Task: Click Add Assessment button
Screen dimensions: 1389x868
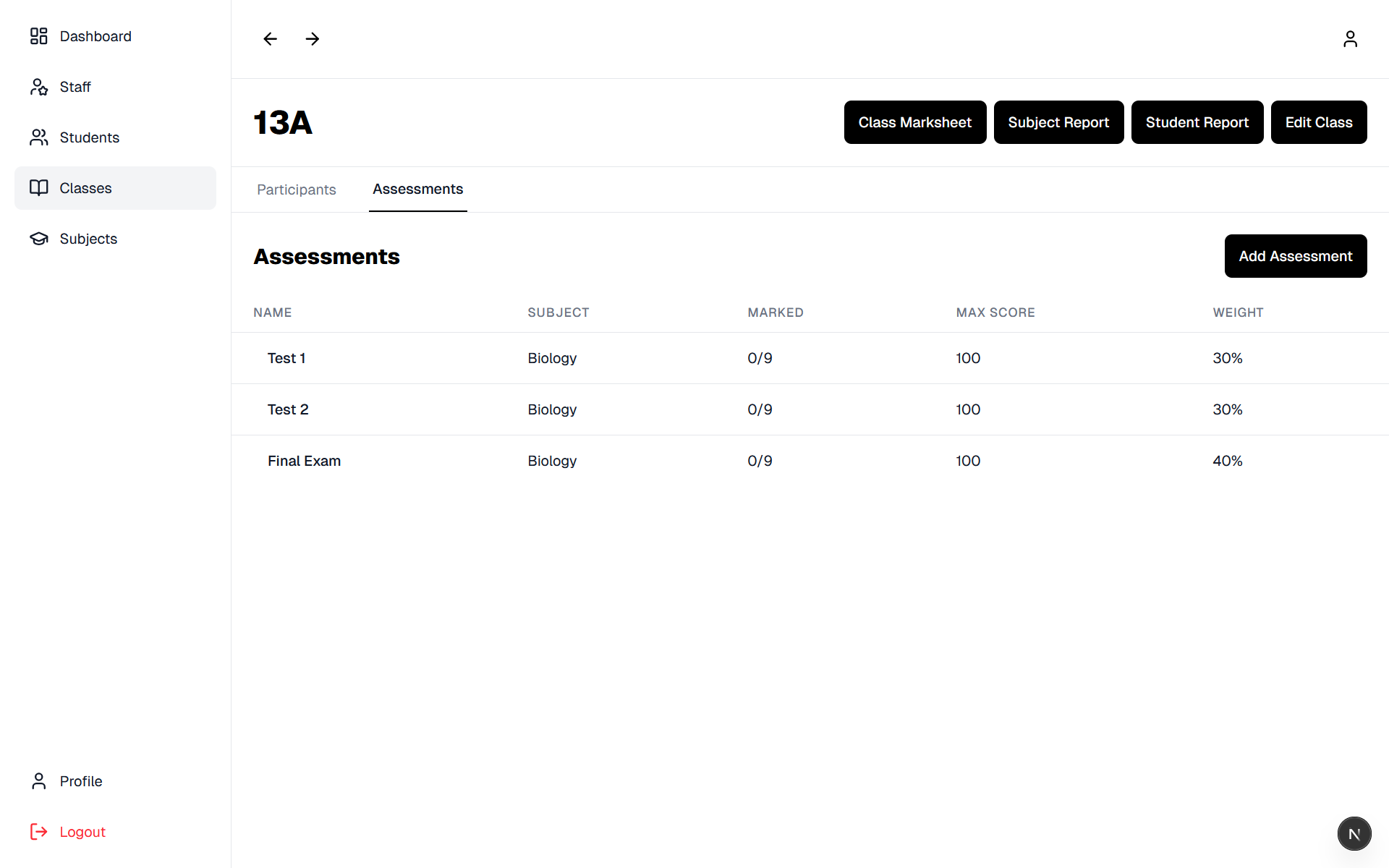Action: 1296,256
